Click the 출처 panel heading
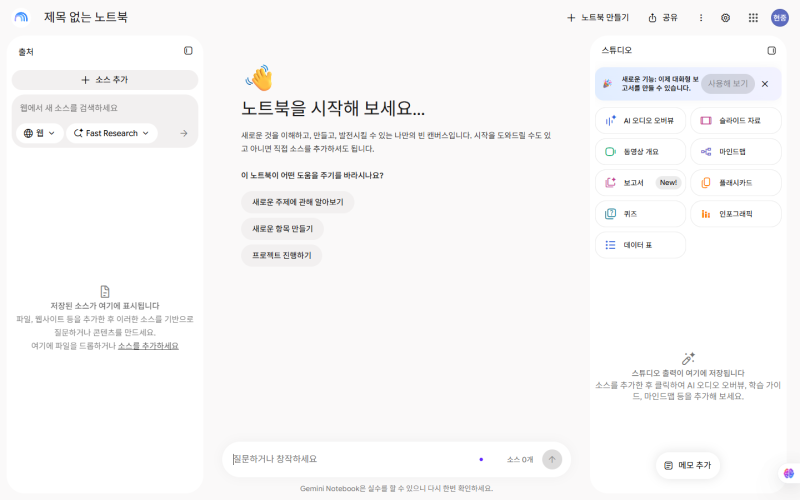 click(x=26, y=52)
